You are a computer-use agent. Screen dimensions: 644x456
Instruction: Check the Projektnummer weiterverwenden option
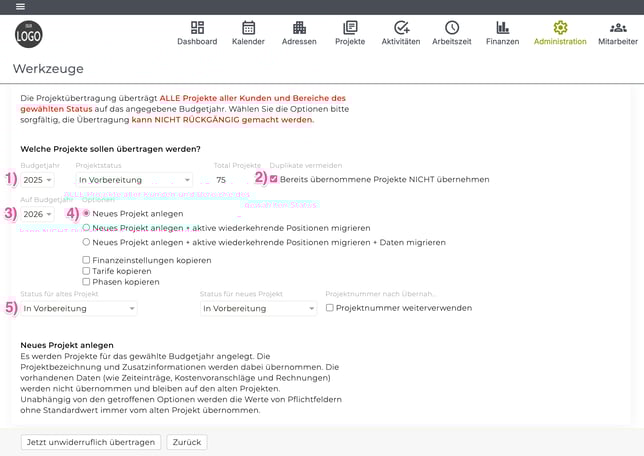[x=331, y=308]
